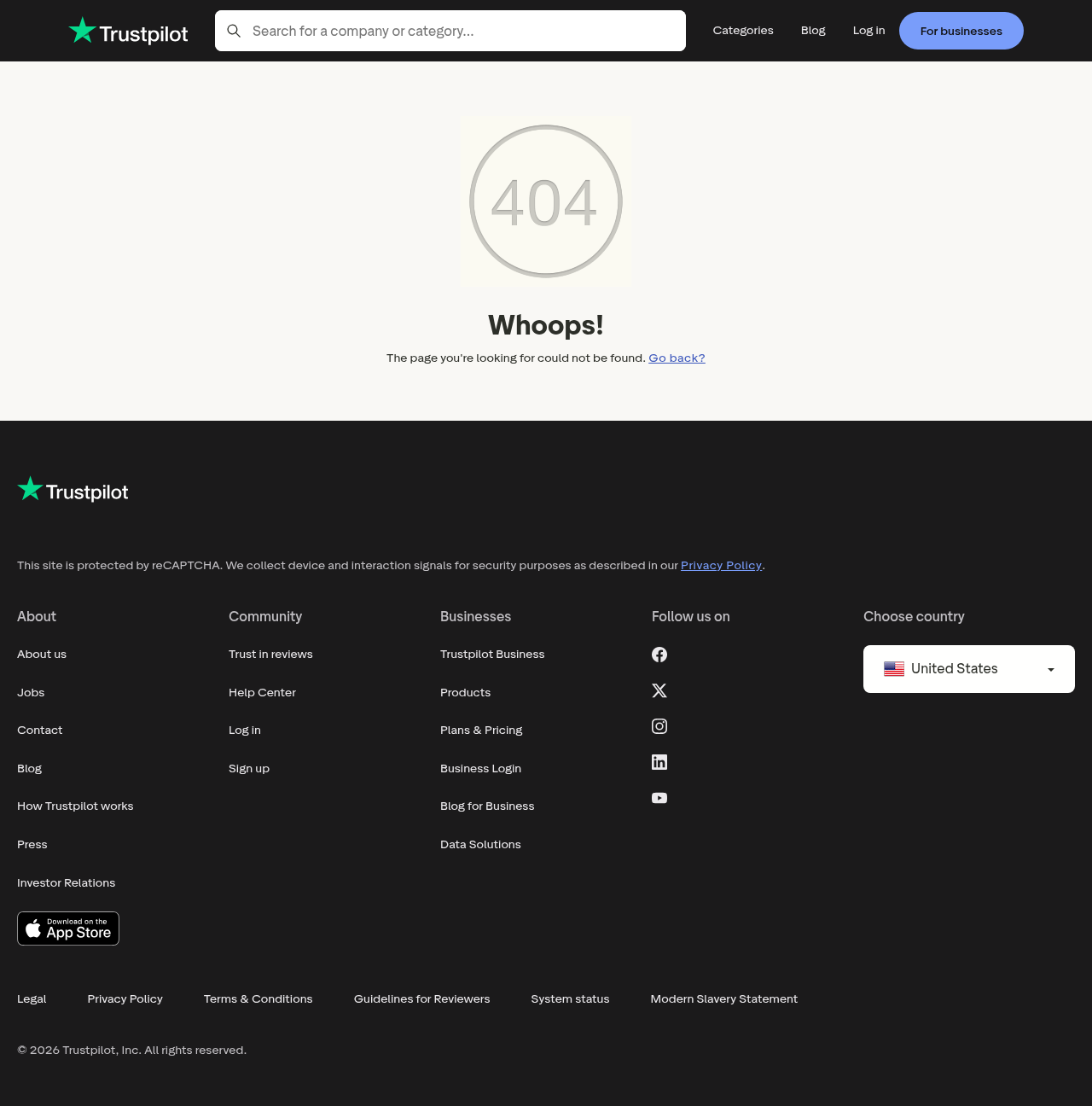Screen dimensions: 1092x1106
Task: Click Log in in the header
Action: pyautogui.click(x=868, y=30)
